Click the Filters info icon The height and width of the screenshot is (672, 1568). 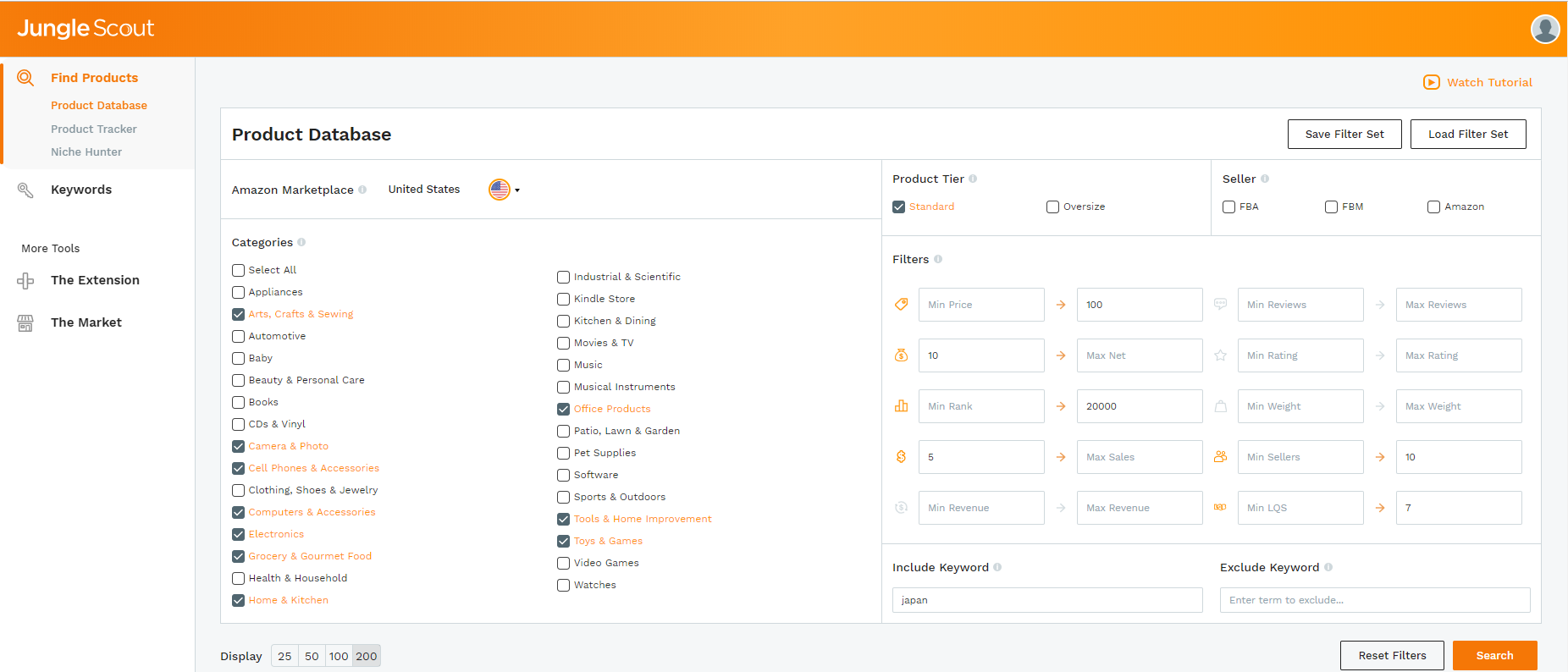click(938, 259)
